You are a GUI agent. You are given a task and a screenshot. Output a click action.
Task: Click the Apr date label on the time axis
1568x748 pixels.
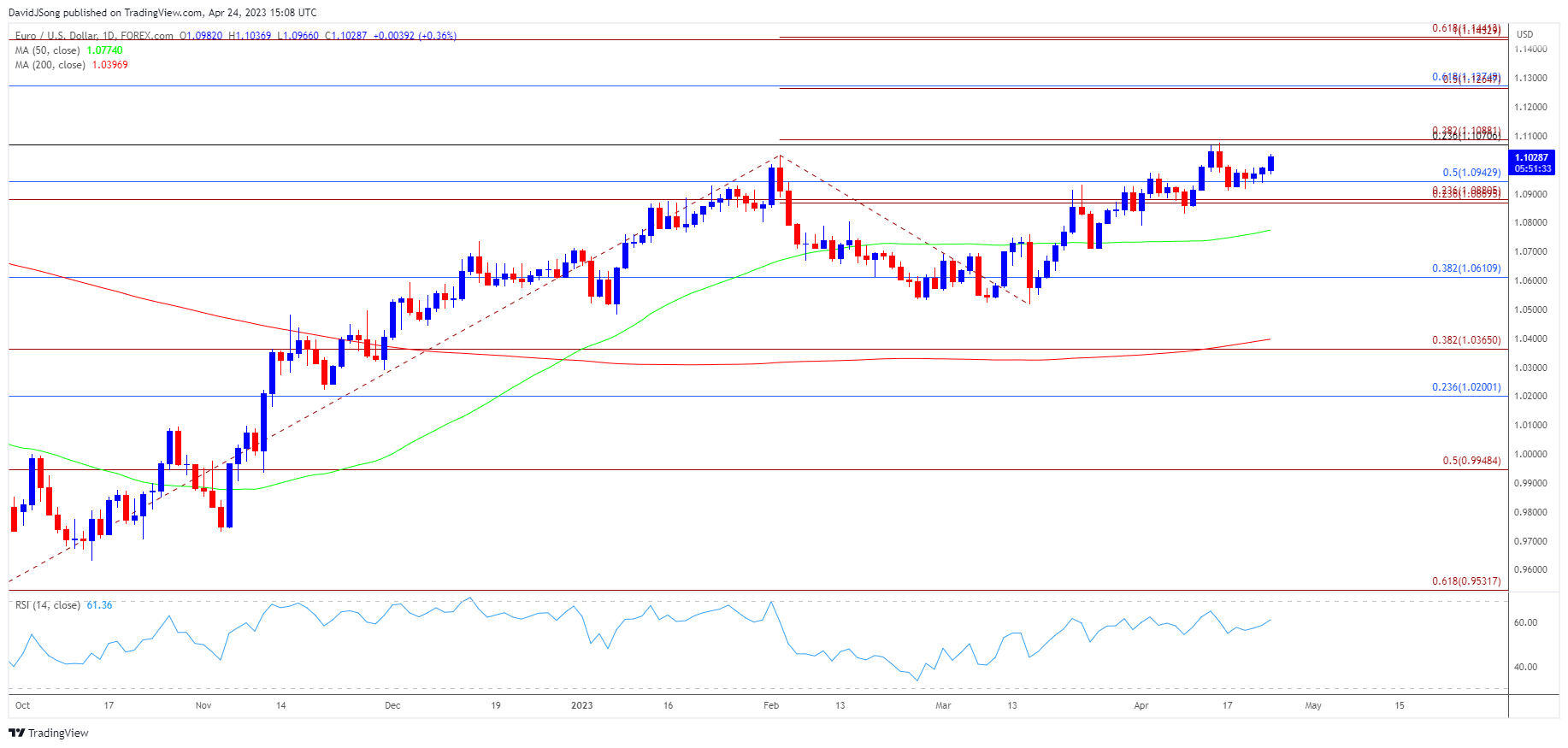(1141, 705)
